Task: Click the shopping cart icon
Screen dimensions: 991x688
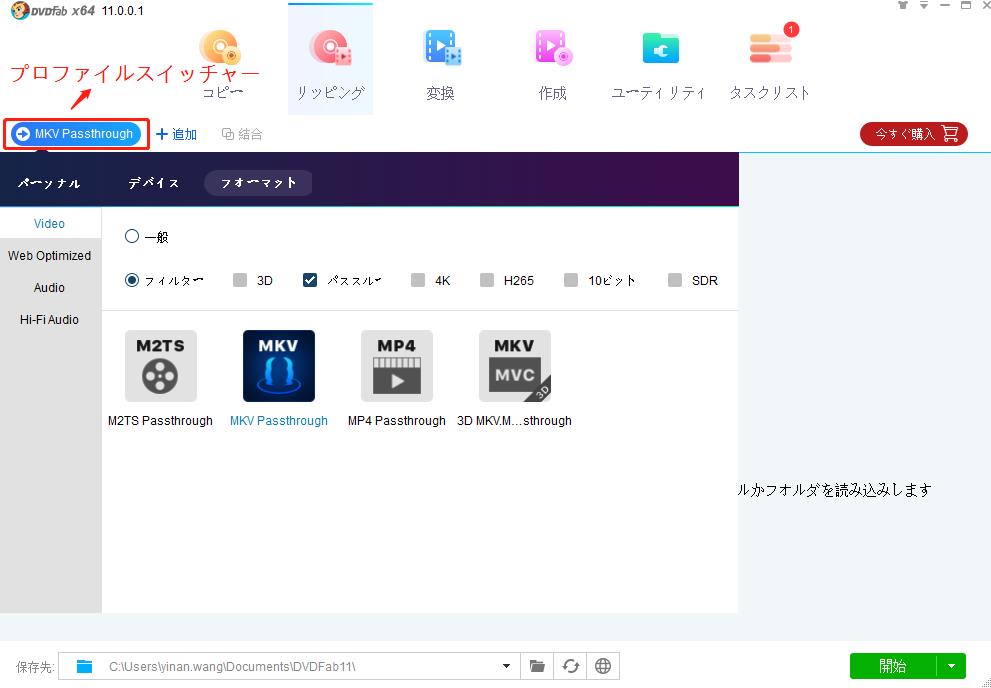Action: [950, 134]
